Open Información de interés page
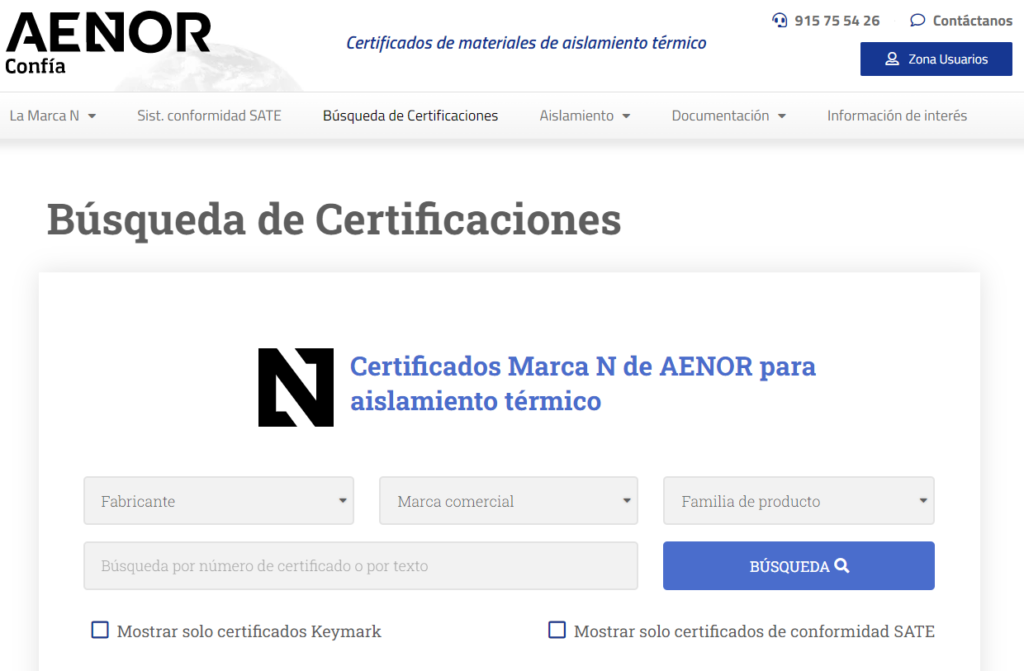1024x671 pixels. point(897,116)
